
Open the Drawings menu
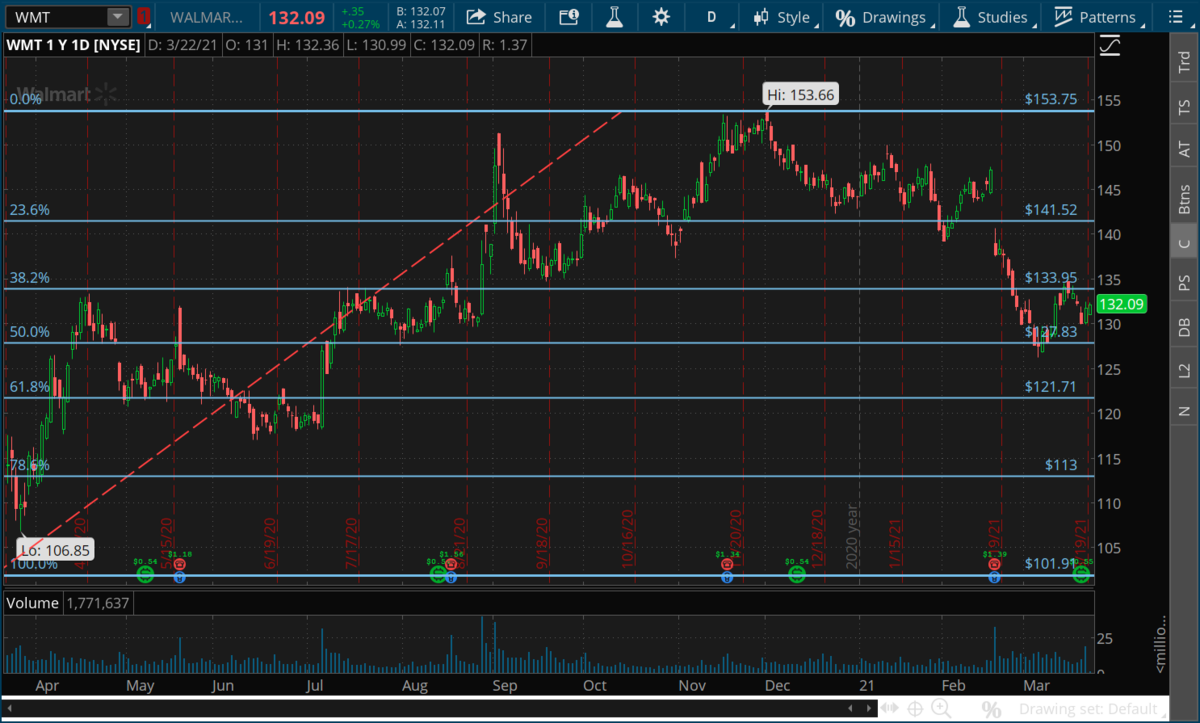click(x=882, y=16)
